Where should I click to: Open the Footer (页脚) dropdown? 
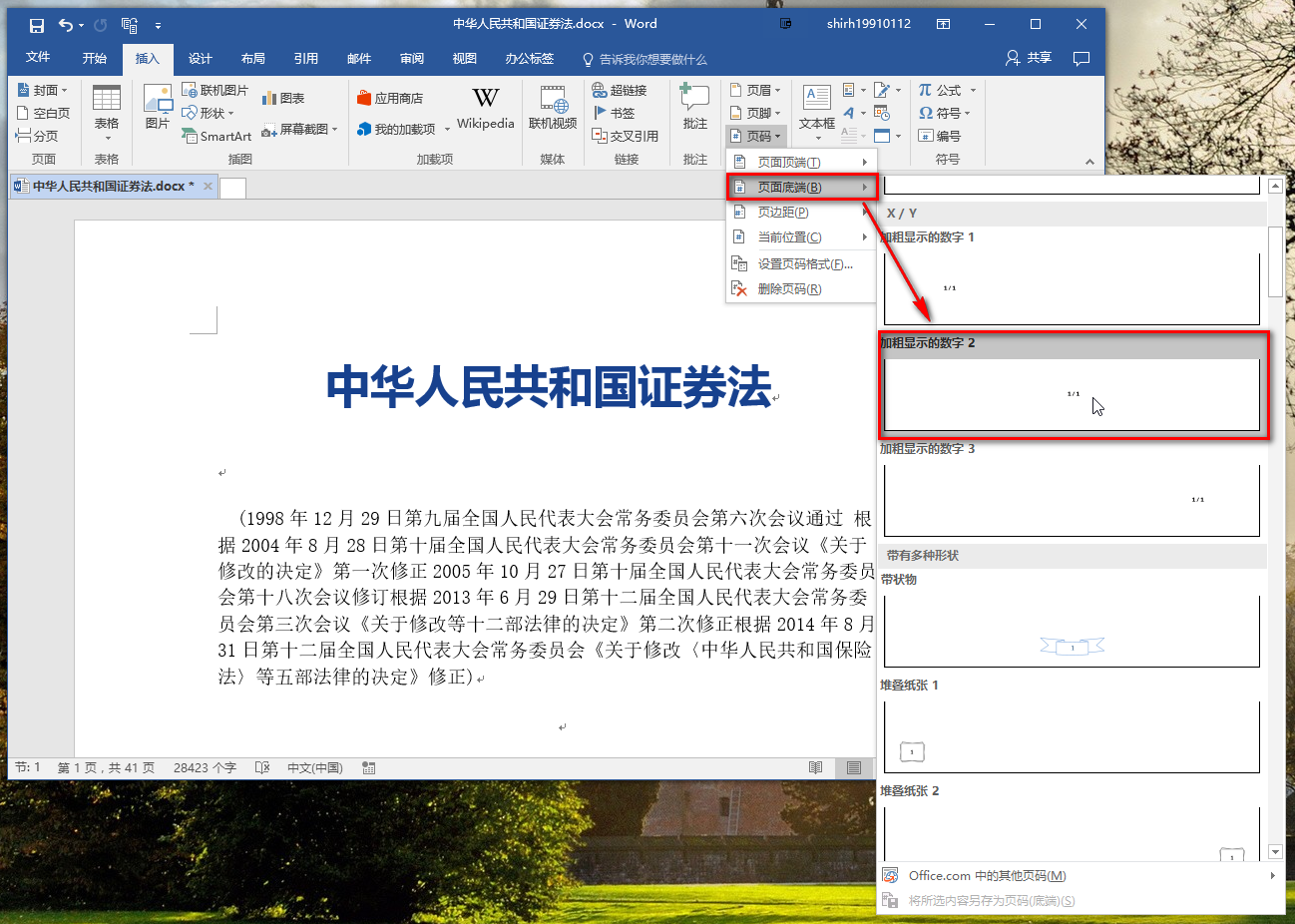tap(755, 113)
